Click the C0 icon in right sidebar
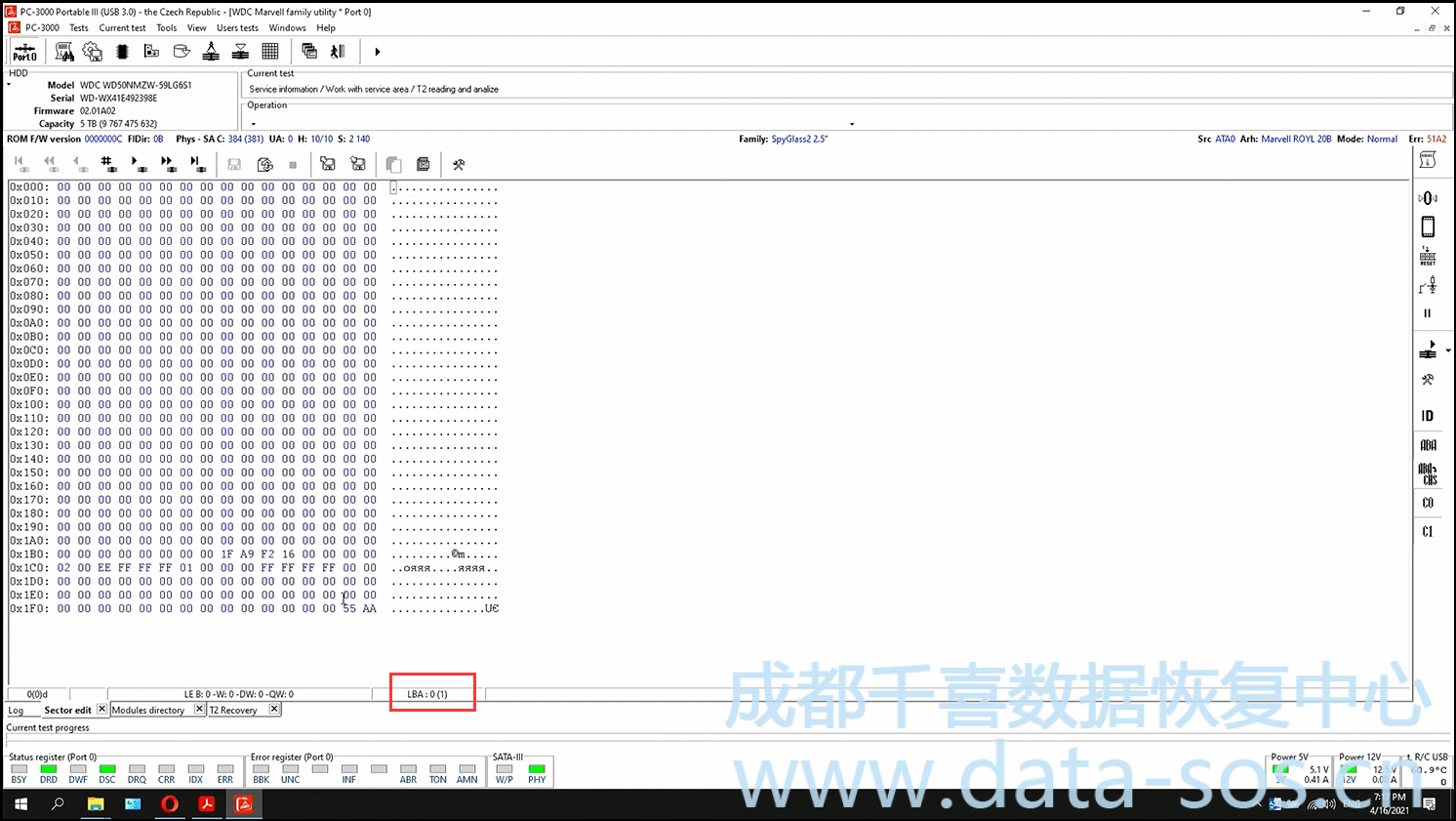Image resolution: width=1456 pixels, height=821 pixels. (1428, 503)
